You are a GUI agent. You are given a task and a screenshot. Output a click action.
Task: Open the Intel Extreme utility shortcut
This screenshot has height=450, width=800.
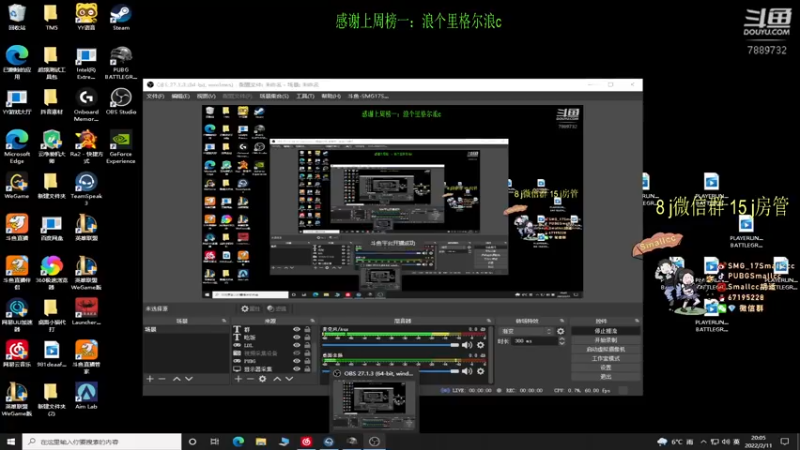pyautogui.click(x=86, y=62)
